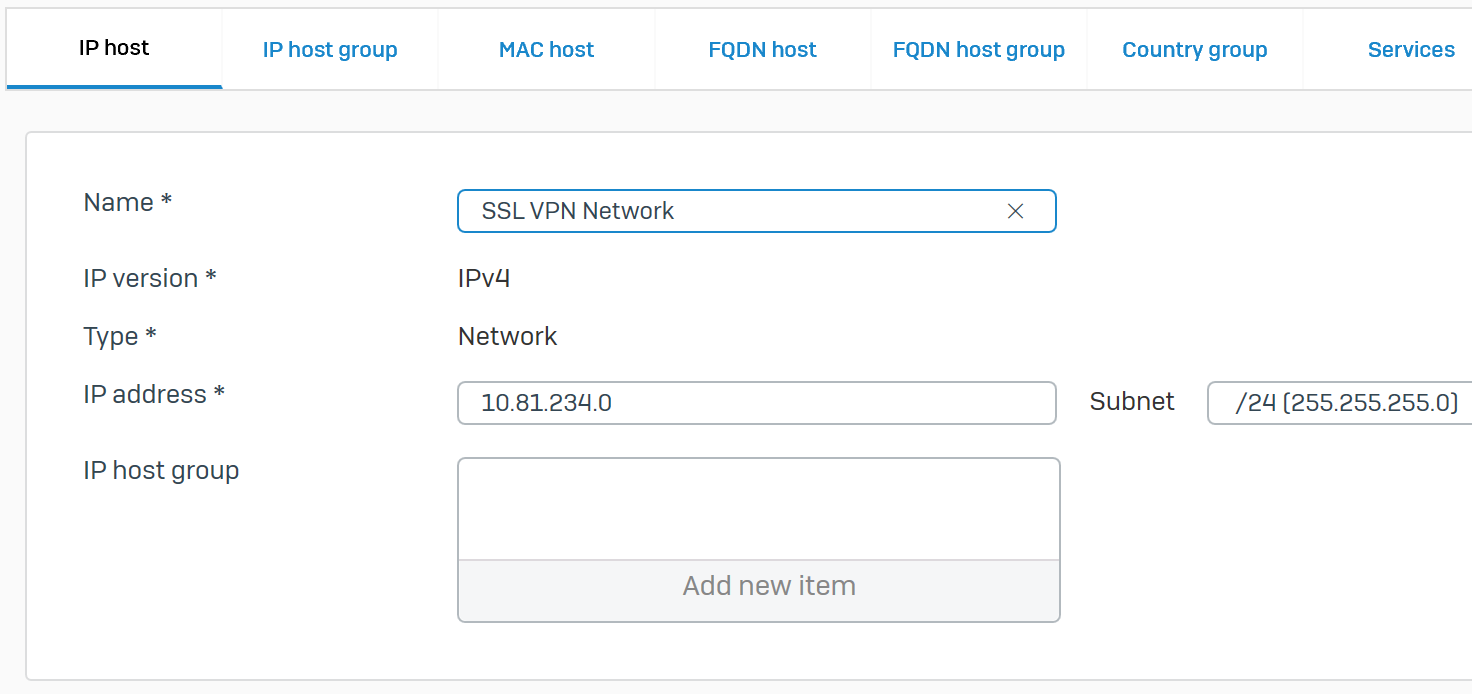Focus the IP address input box
Image resolution: width=1472 pixels, height=694 pixels.
click(756, 403)
